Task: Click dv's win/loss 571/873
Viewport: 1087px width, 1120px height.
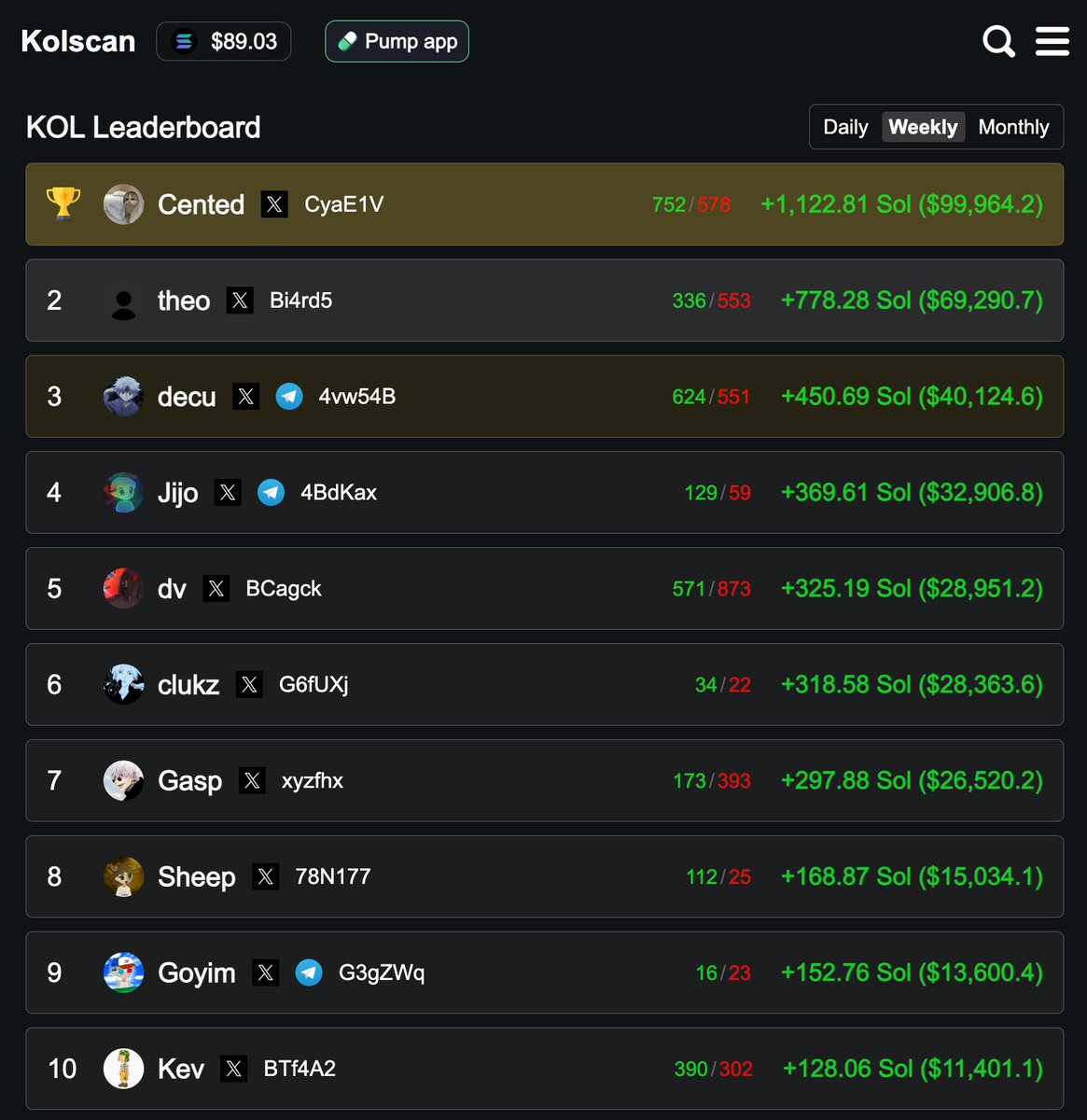Action: pyautogui.click(x=711, y=589)
